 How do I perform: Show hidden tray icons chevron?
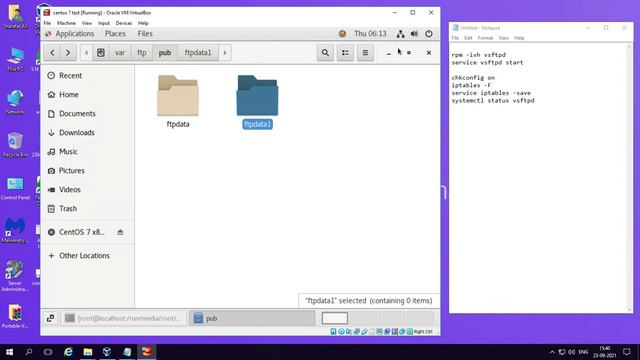(x=552, y=352)
